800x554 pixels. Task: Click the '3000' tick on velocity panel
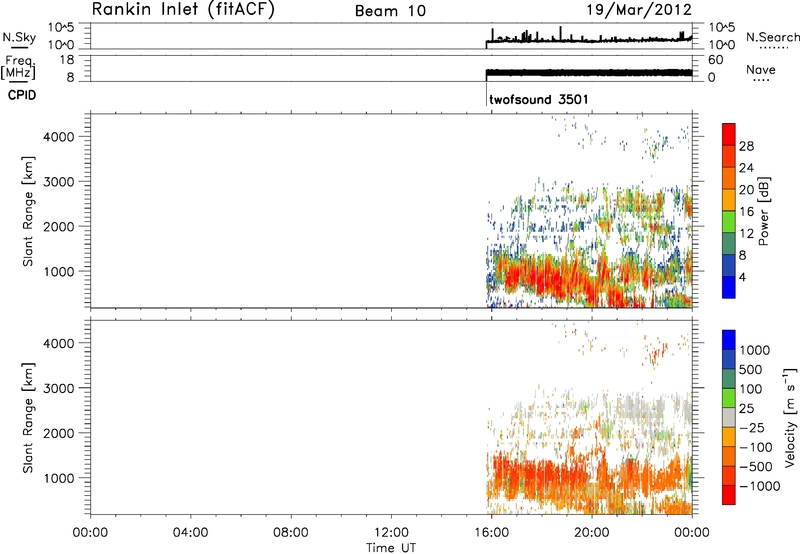click(x=59, y=388)
